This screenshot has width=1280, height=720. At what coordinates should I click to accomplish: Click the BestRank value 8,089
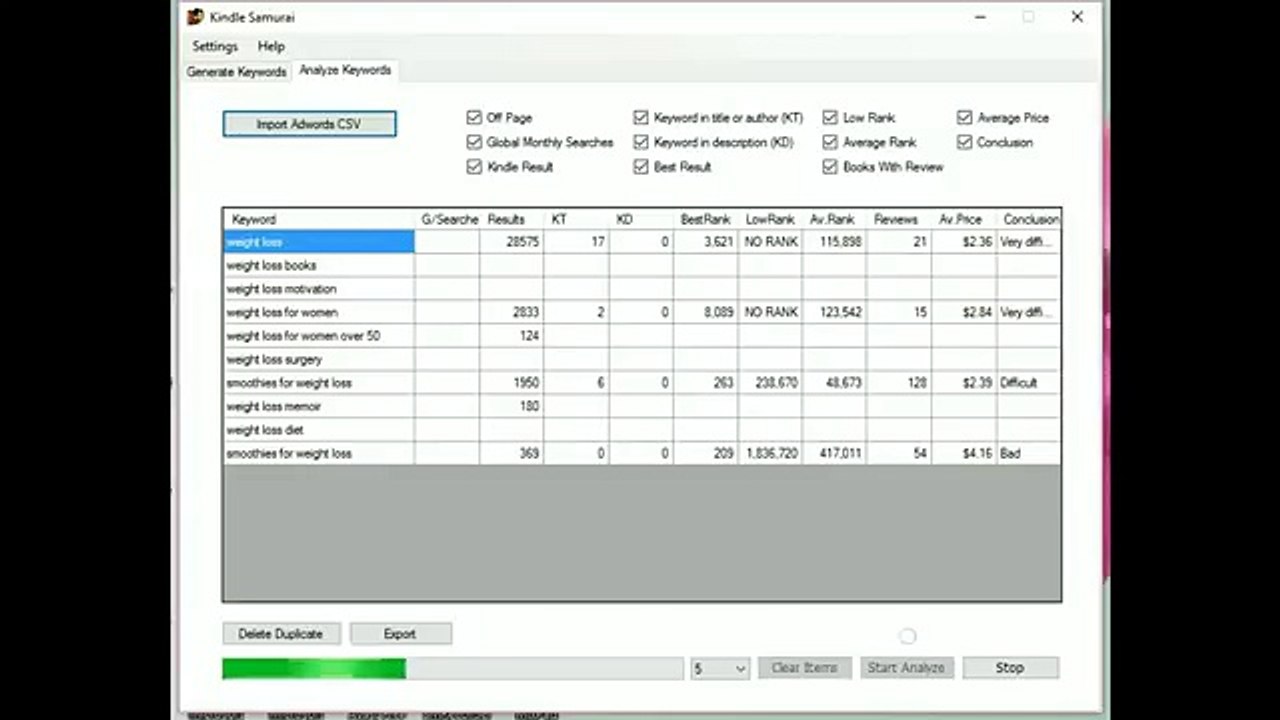coord(706,312)
